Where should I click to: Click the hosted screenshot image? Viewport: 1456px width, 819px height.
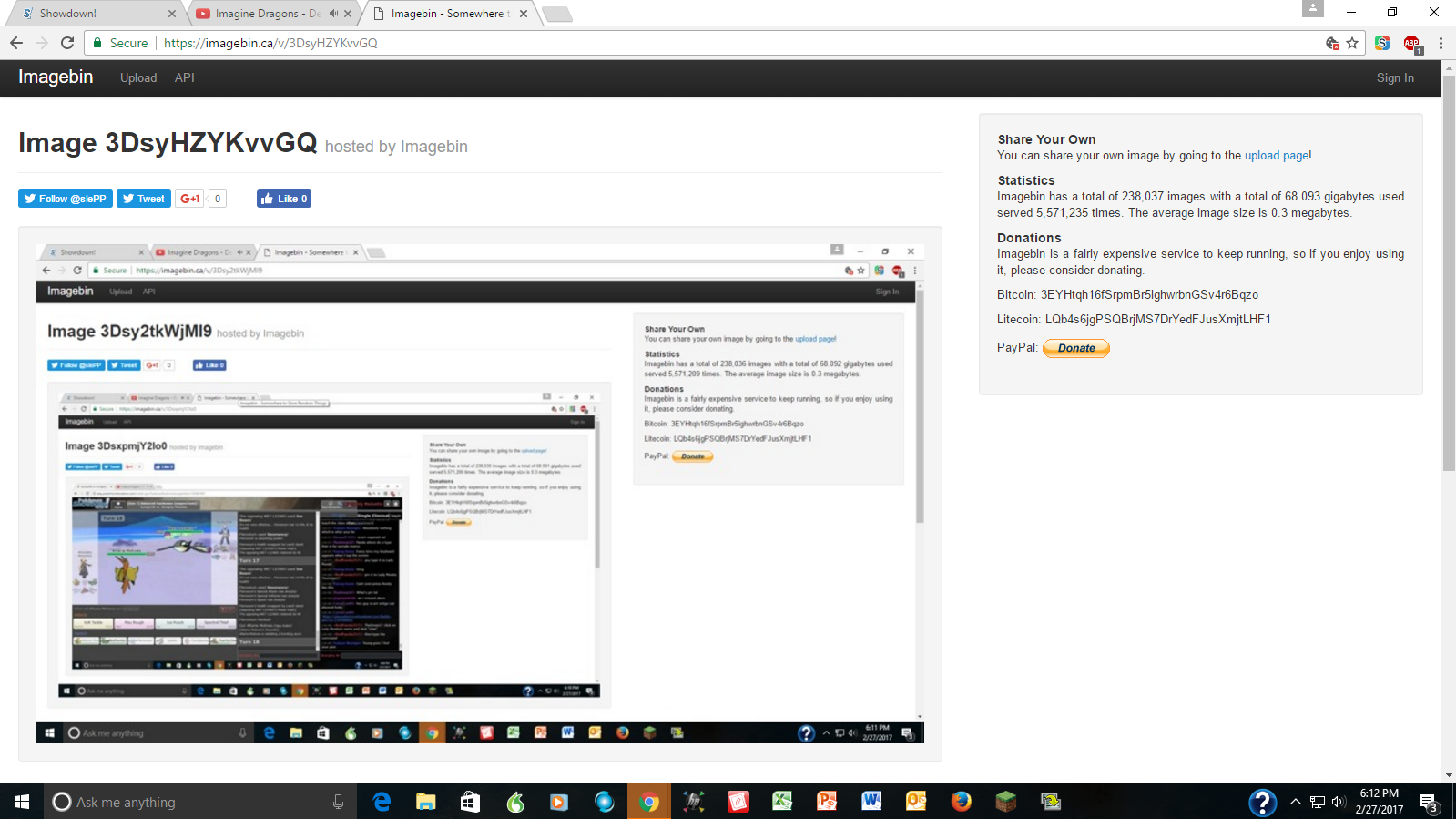[x=480, y=494]
